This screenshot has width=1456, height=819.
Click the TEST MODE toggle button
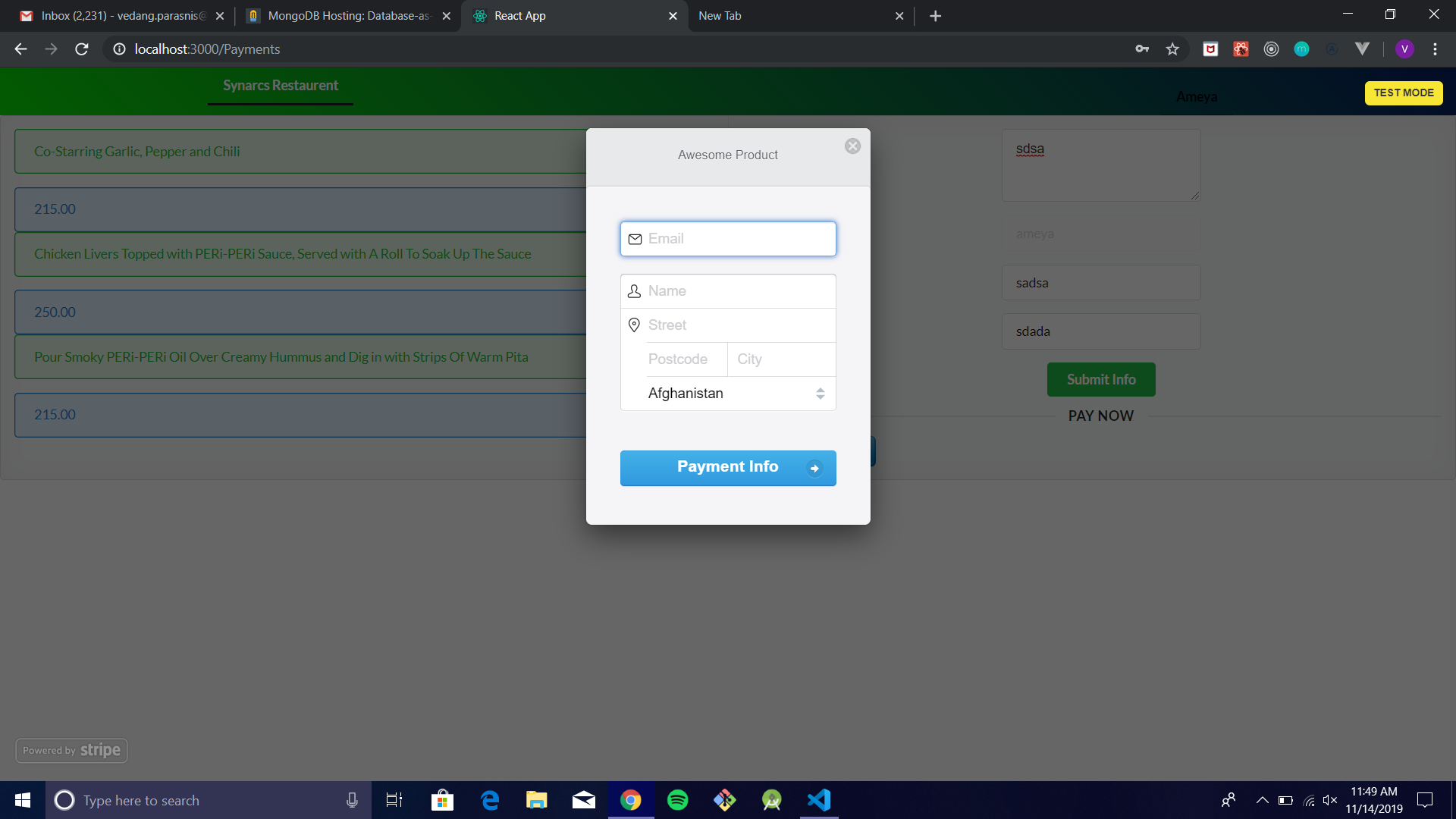pos(1404,92)
